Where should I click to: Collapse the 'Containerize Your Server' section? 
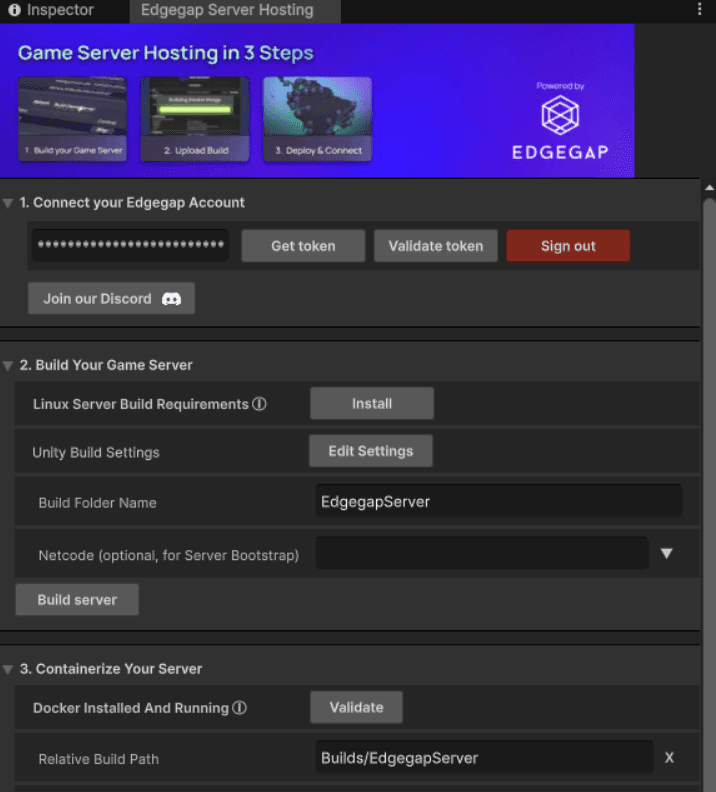pyautogui.click(x=8, y=670)
